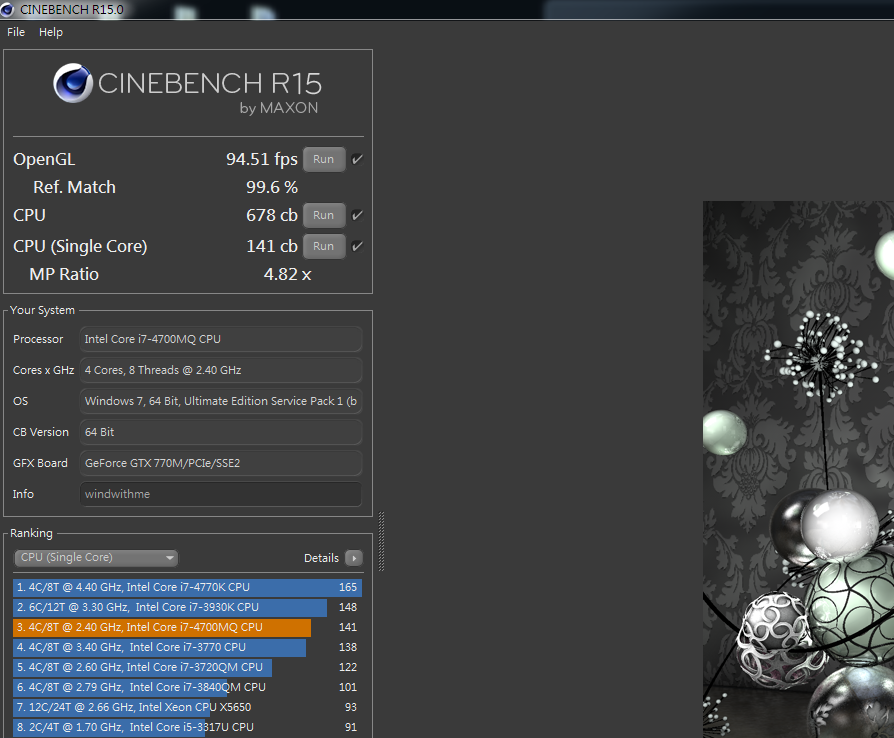Click the MP Ratio 4.82 x value
This screenshot has height=738, width=894.
coord(287,274)
